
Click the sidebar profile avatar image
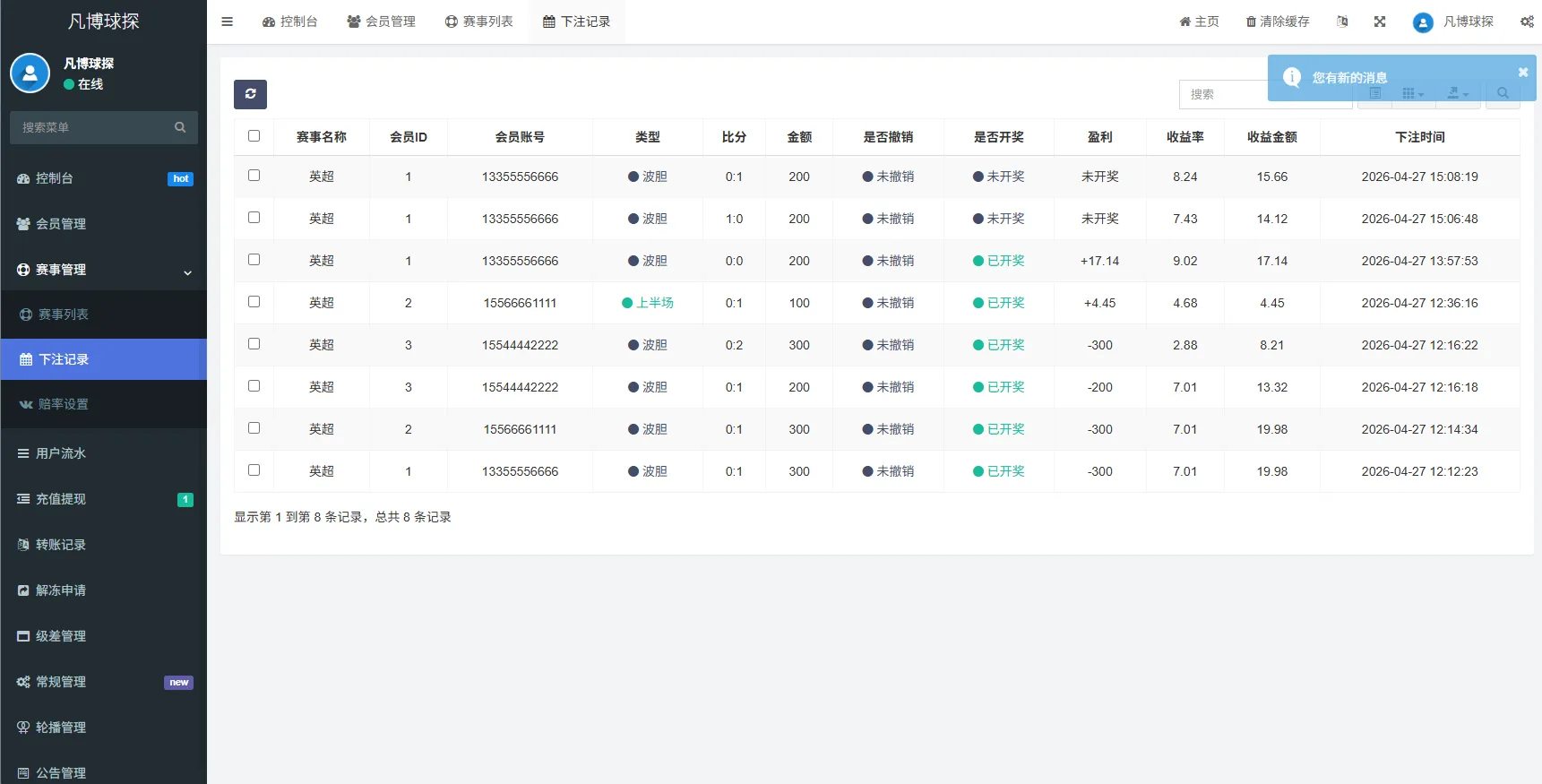coord(30,73)
